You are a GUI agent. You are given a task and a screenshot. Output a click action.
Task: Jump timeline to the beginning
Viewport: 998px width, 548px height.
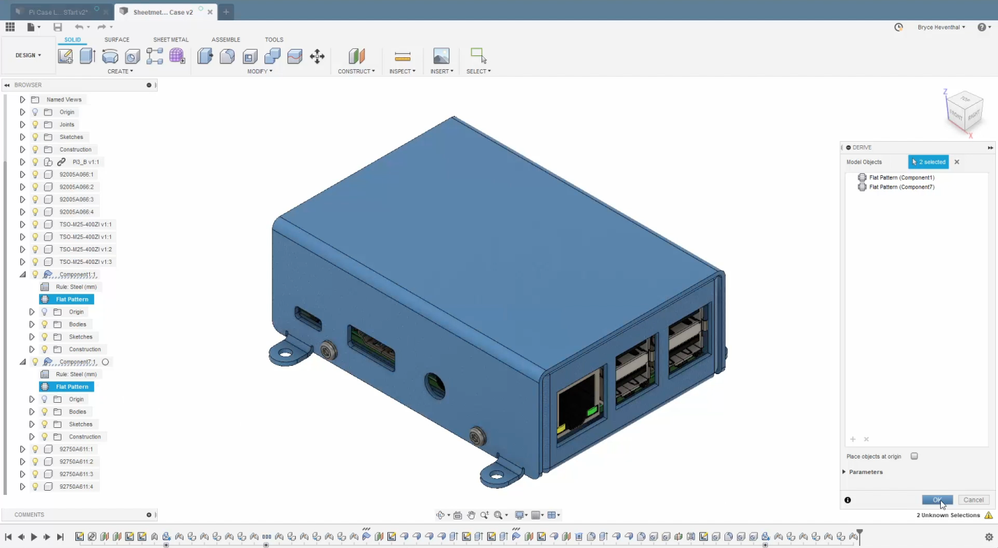click(8, 537)
